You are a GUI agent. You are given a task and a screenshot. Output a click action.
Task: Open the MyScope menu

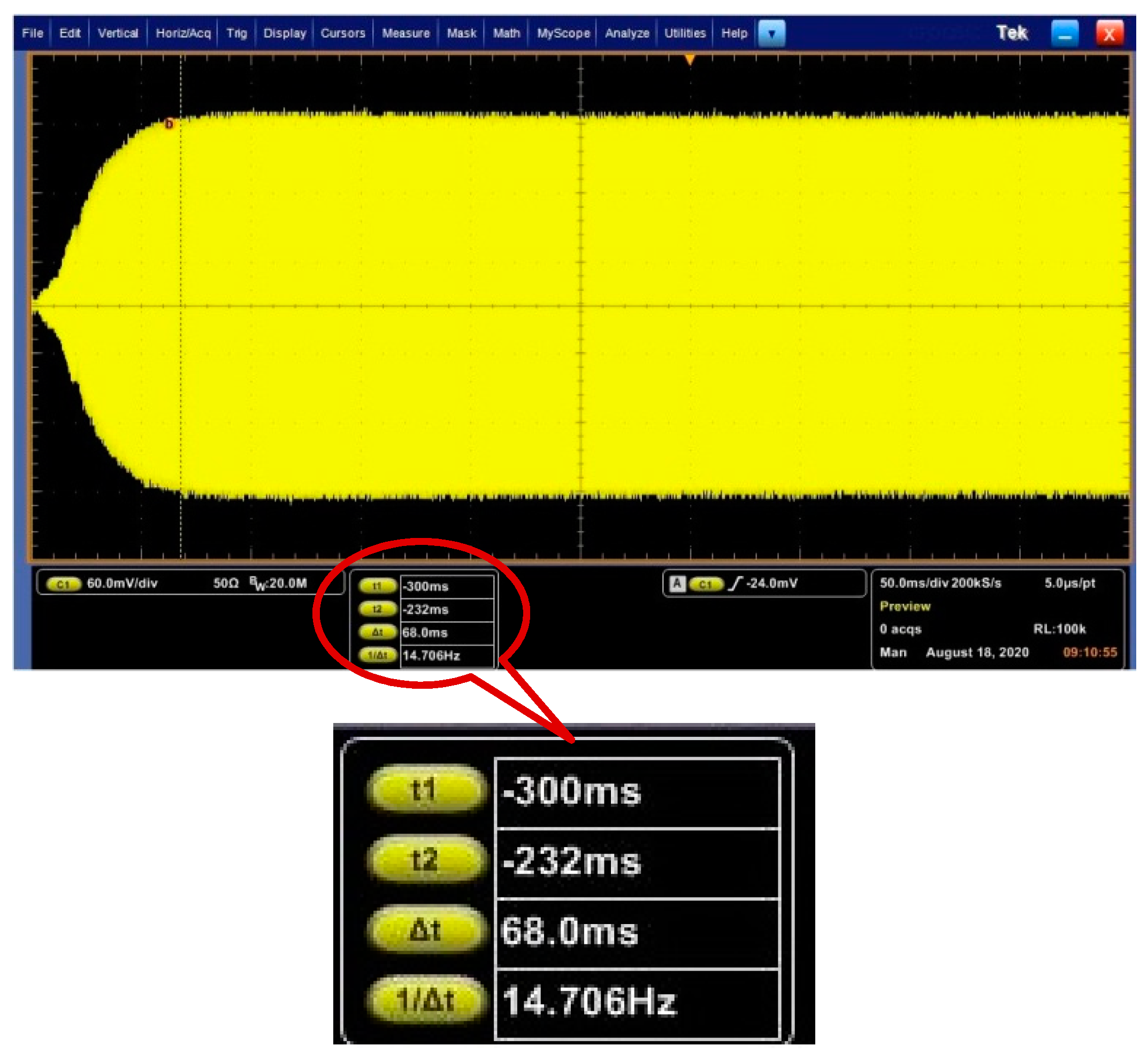[x=563, y=33]
